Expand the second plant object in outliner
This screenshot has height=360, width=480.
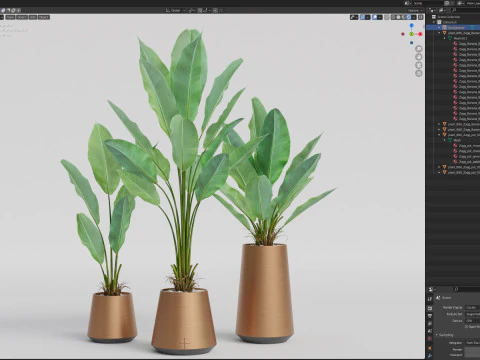point(439,124)
